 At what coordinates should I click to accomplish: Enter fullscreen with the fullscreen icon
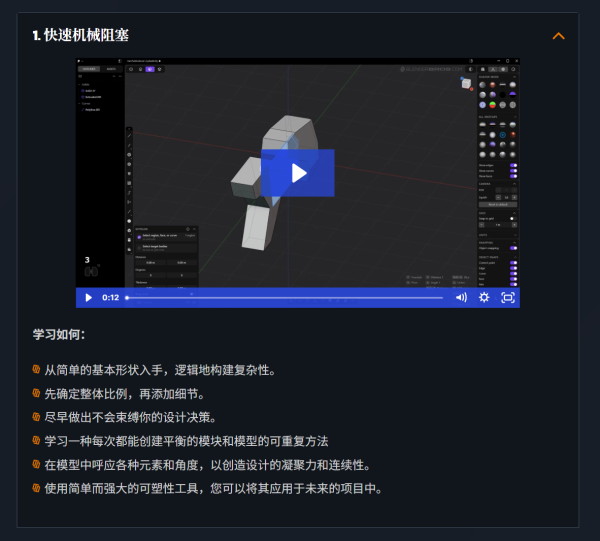(x=508, y=298)
